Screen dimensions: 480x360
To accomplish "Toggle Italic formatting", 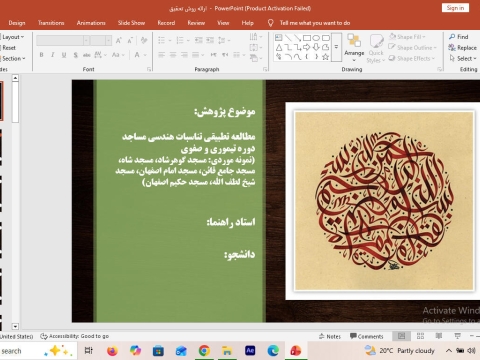I will (52, 55).
